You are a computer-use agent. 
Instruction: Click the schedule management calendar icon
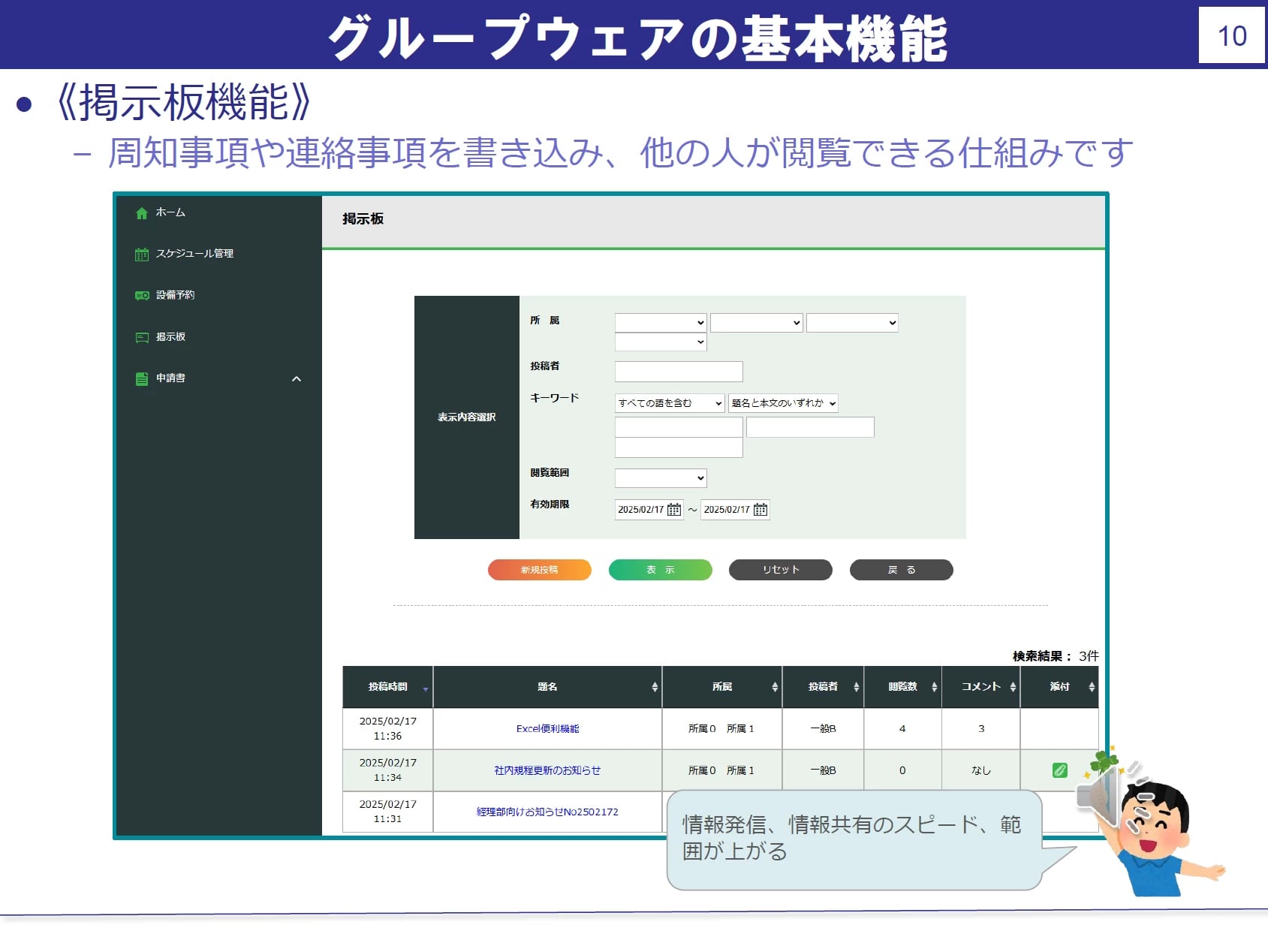141,255
